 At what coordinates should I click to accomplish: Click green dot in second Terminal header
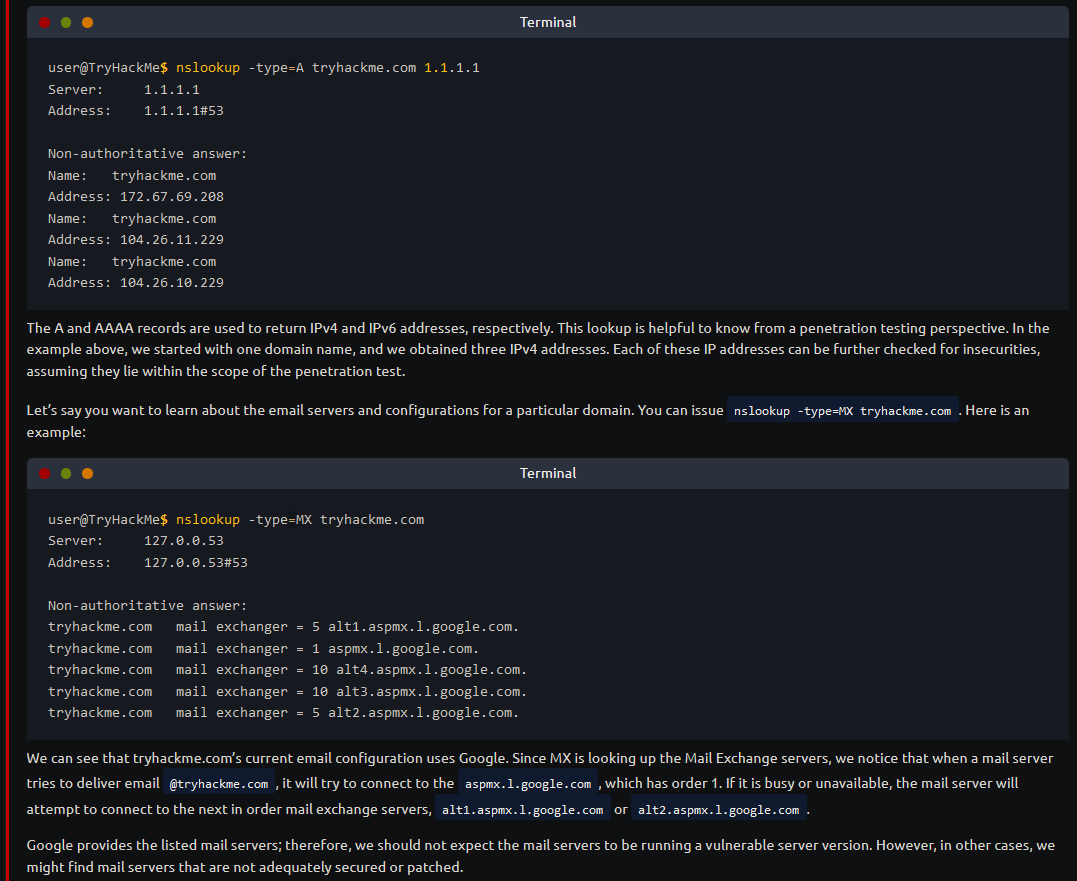(x=66, y=473)
